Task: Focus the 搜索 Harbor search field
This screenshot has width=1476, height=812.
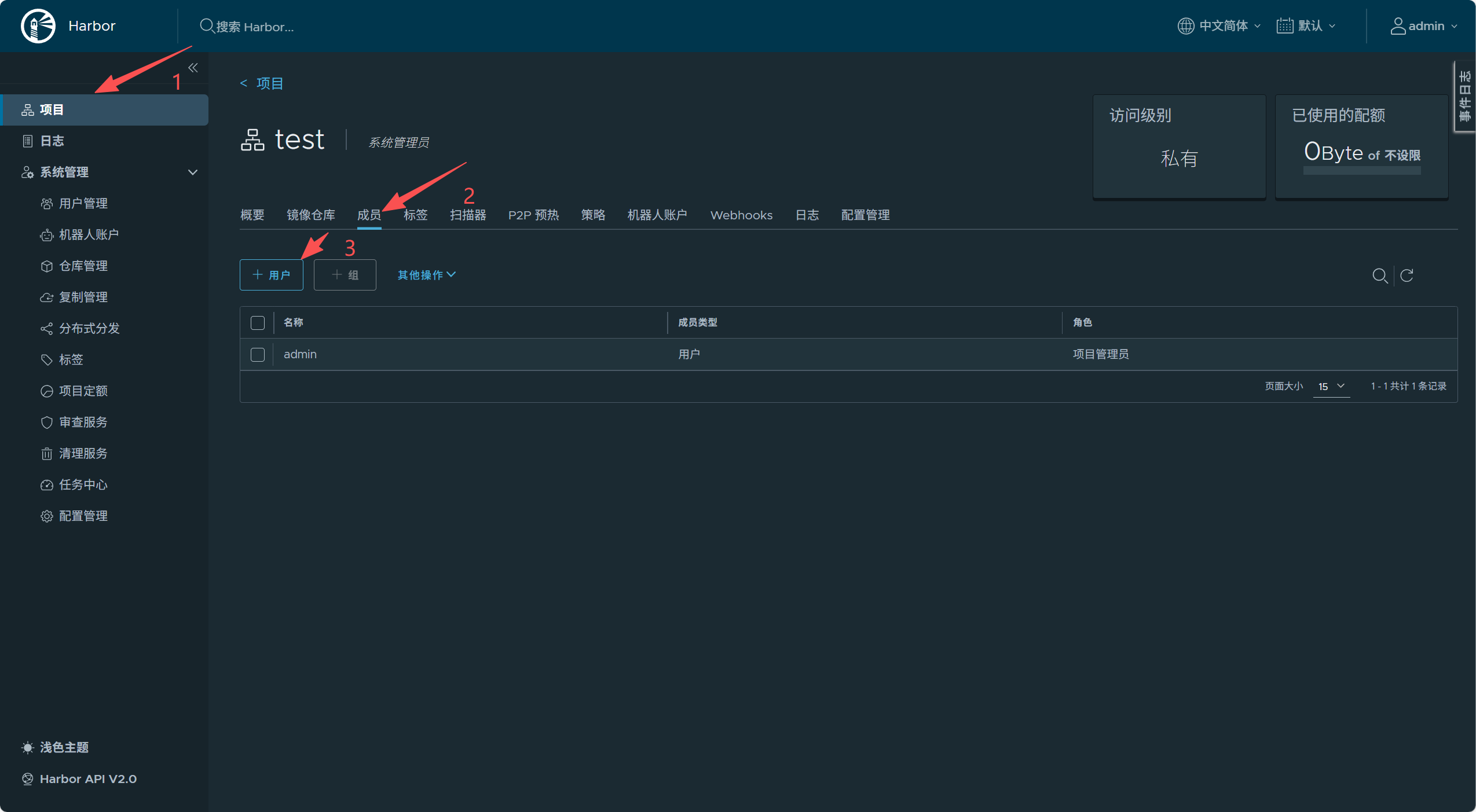Action: (255, 27)
